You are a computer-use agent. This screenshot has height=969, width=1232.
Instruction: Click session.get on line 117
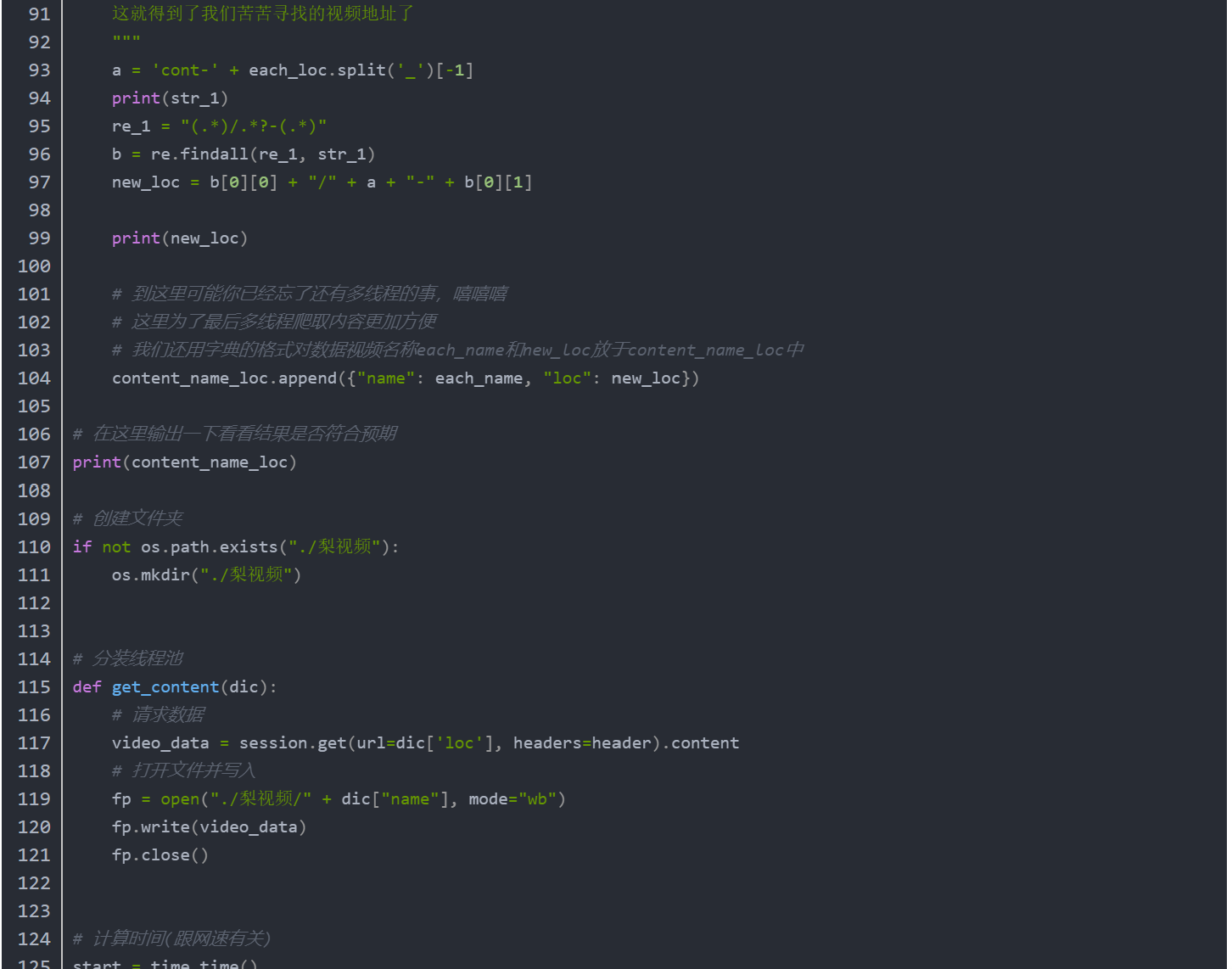point(293,743)
